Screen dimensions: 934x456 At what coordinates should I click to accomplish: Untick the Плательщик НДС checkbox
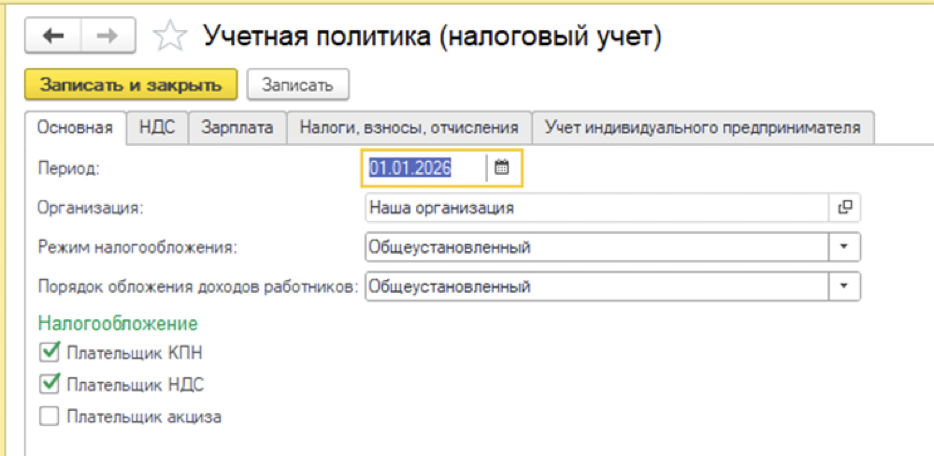coord(49,384)
